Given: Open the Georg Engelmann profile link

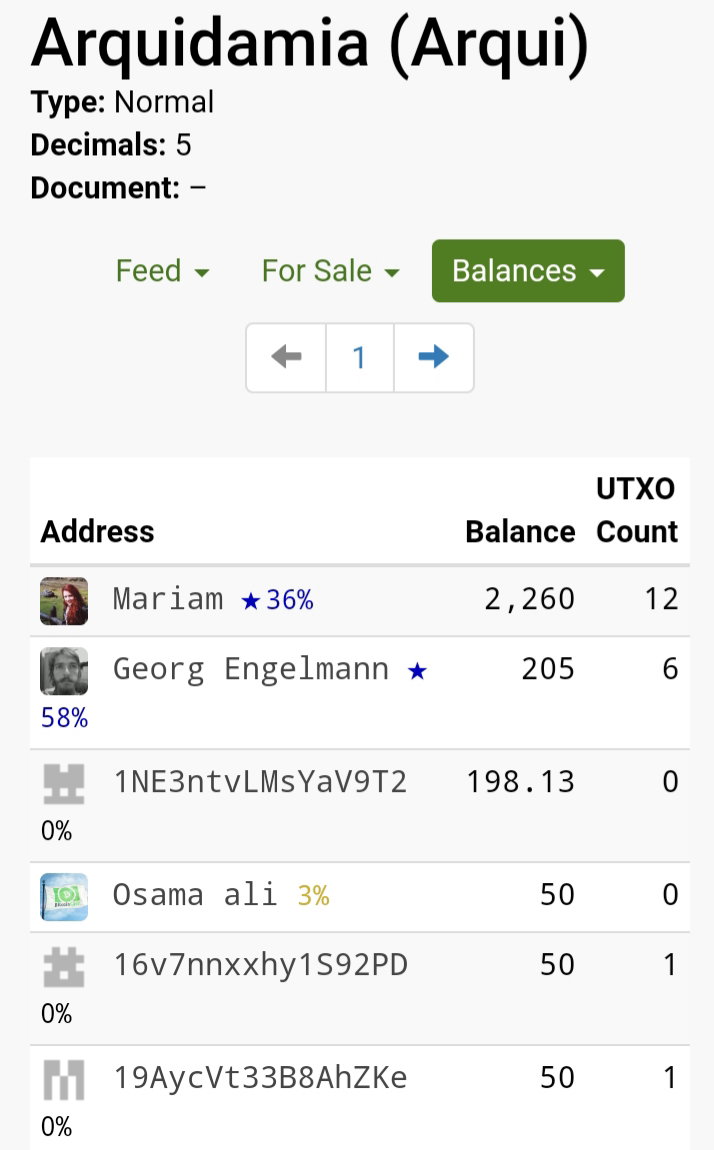Looking at the screenshot, I should coord(251,669).
